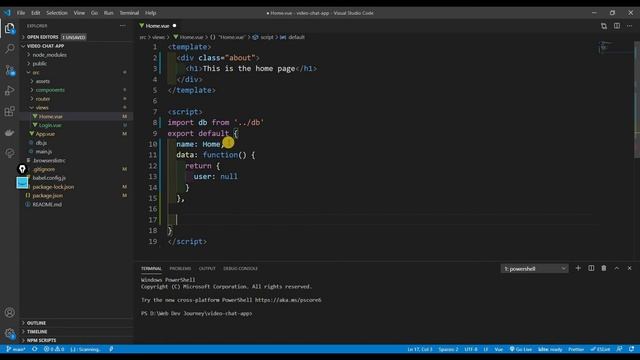Image resolution: width=640 pixels, height=360 pixels.
Task: Click the LF end-of-line indicator
Action: pos(486,349)
